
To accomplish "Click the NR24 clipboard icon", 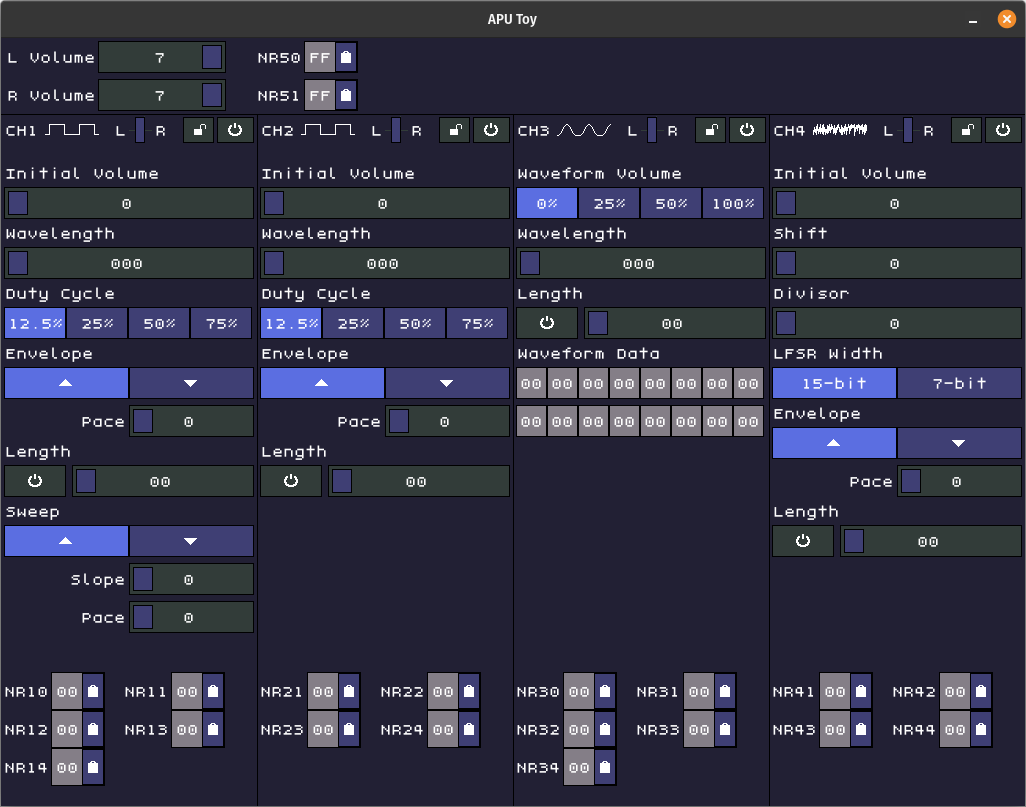I will coord(469,729).
